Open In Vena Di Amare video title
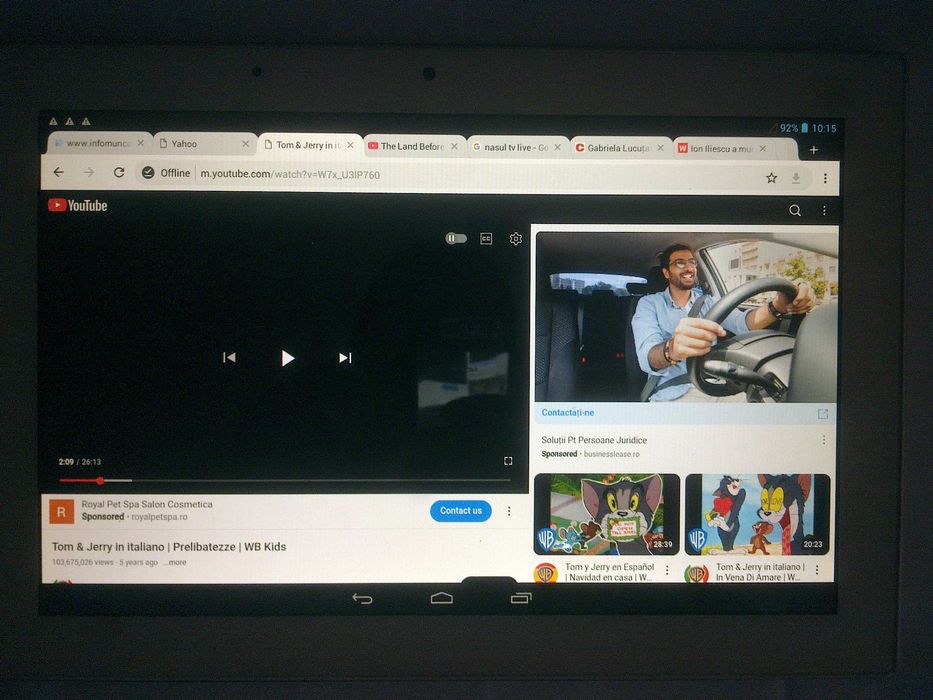Viewport: 933px width, 700px height. tap(760, 572)
